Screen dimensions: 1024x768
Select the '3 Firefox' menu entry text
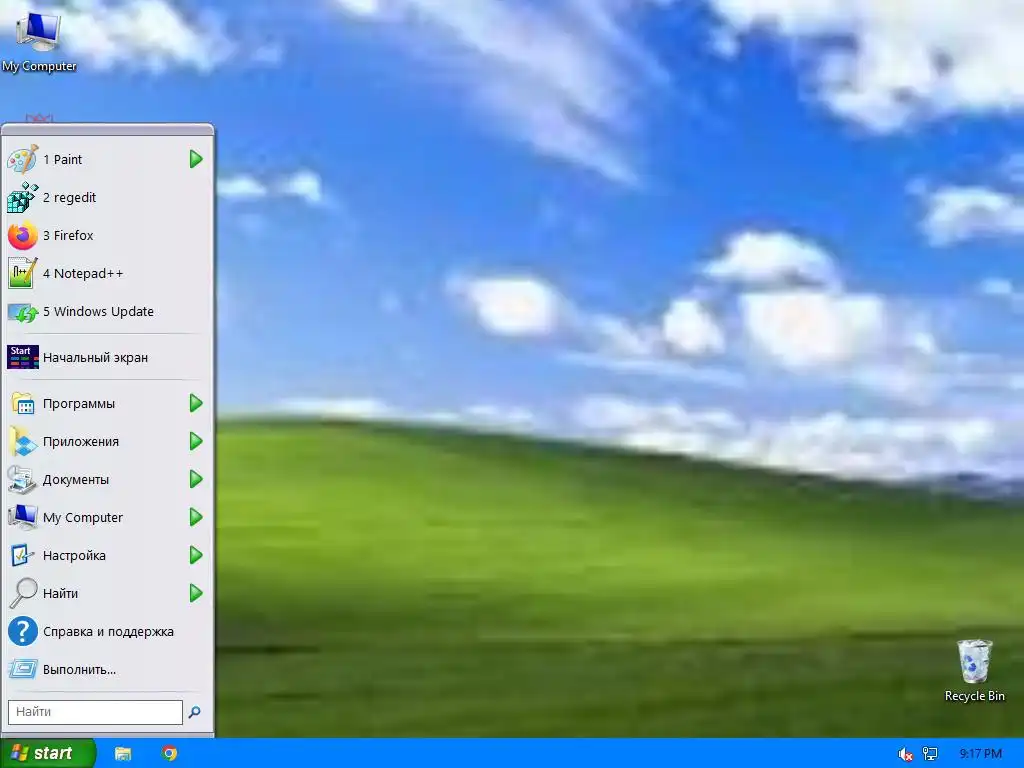point(68,235)
